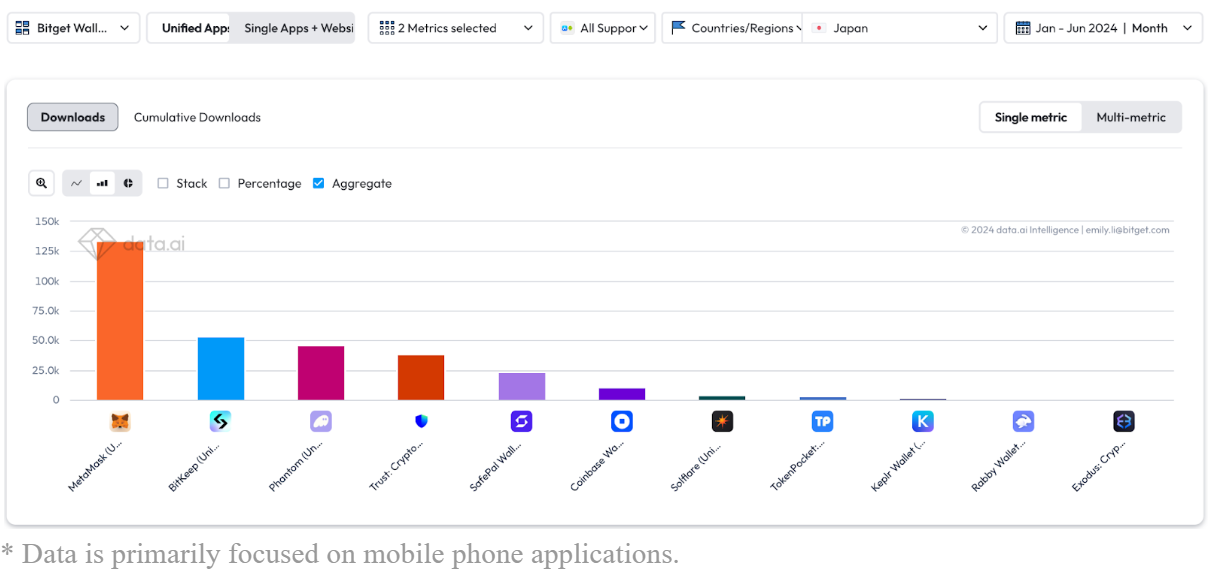Click the Keplr Wallet K icon
This screenshot has height=573, width=1212.
(923, 422)
